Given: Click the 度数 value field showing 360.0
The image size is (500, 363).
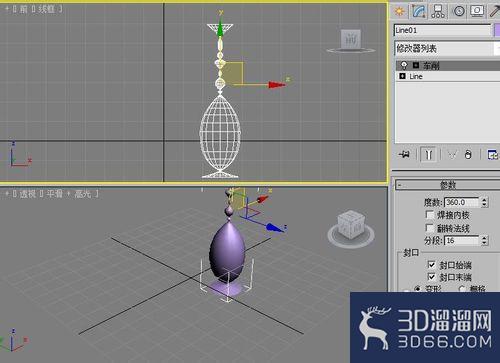Looking at the screenshot, I should tap(462, 202).
